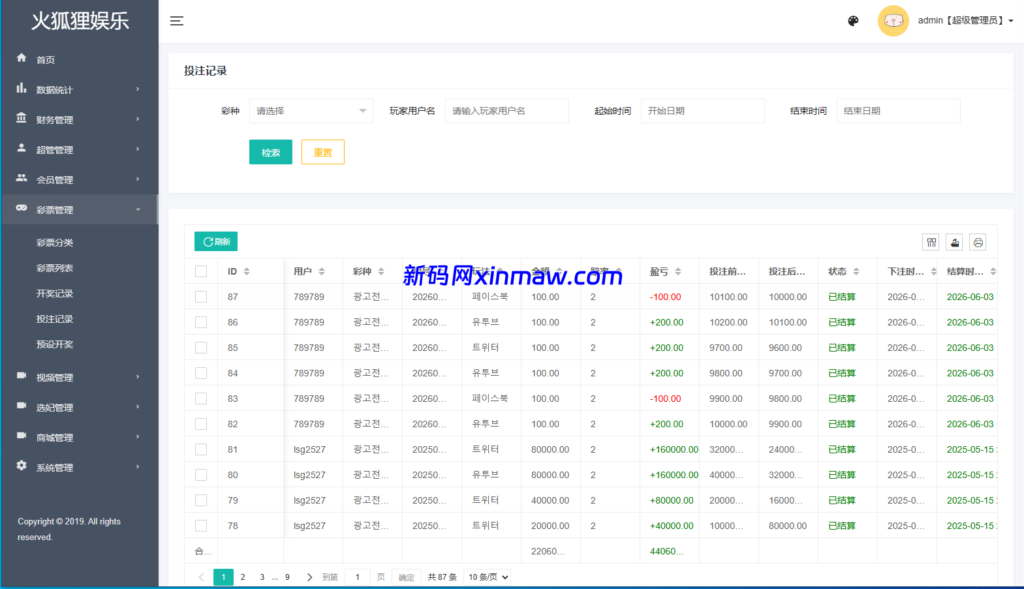Collapse the 彩票管理 sidebar menu
The width and height of the screenshot is (1024, 589).
coord(80,210)
